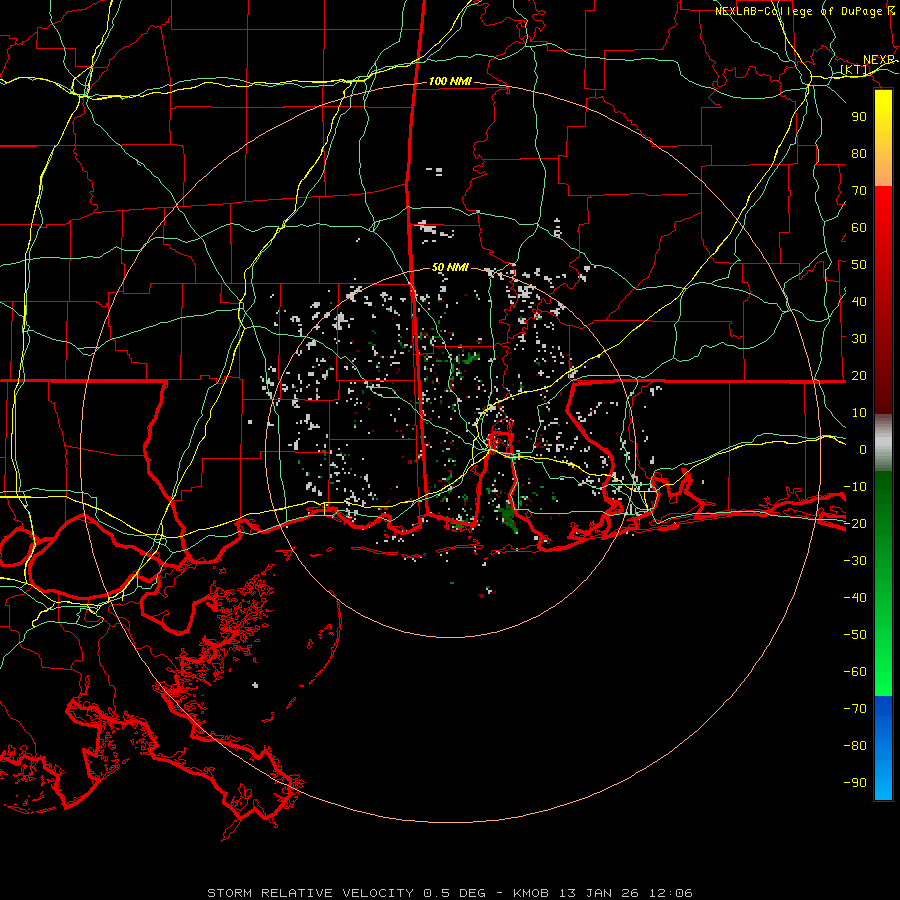Click the 0 value on the velocity scale
Screen dimensions: 900x900
pyautogui.click(x=863, y=450)
